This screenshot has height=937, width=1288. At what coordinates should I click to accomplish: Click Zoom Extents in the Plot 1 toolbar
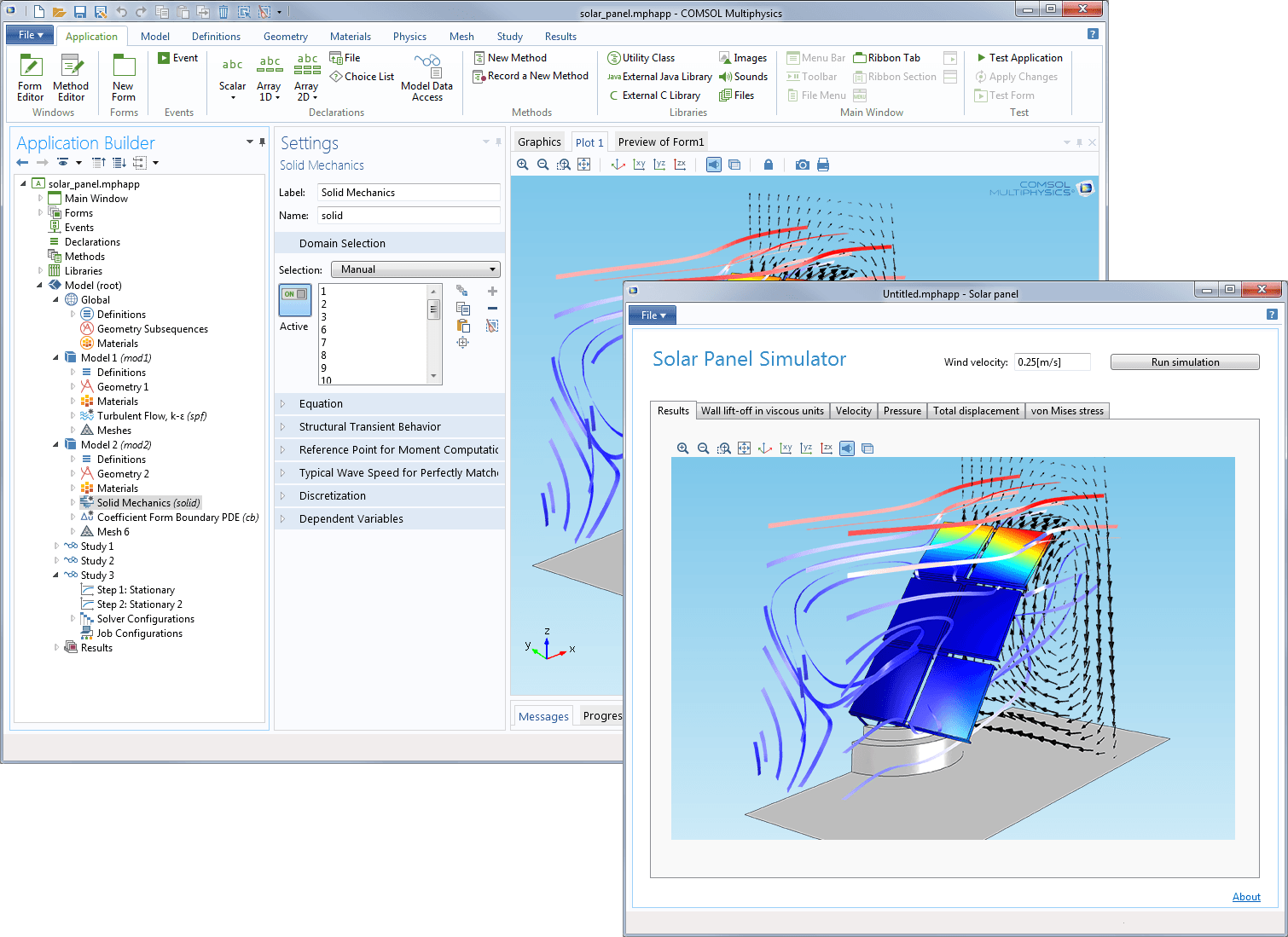tap(584, 165)
